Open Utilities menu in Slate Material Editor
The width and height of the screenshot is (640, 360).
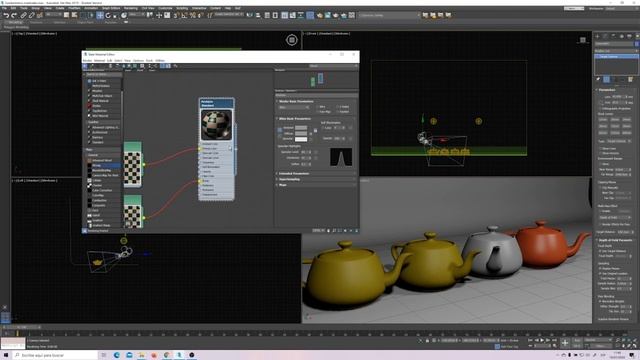click(160, 60)
